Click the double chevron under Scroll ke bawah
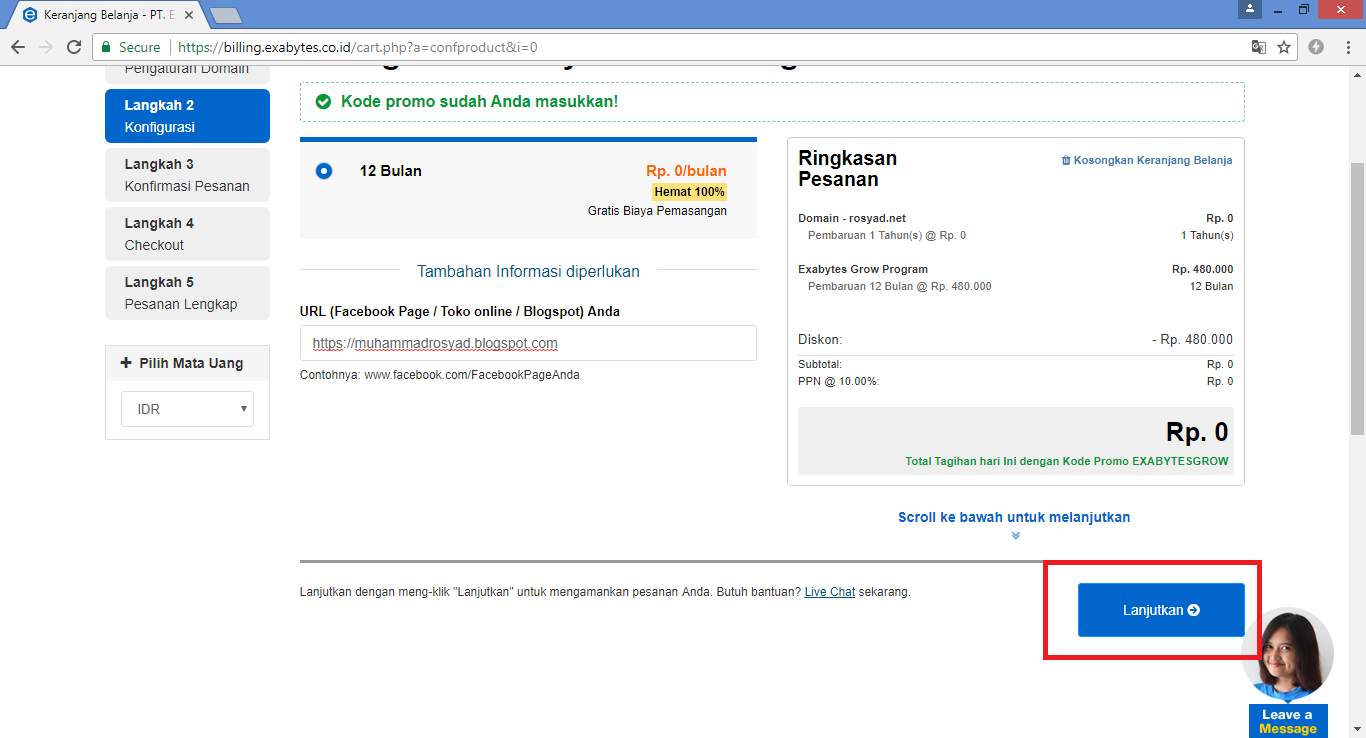This screenshot has width=1366, height=738. pyautogui.click(x=1015, y=535)
